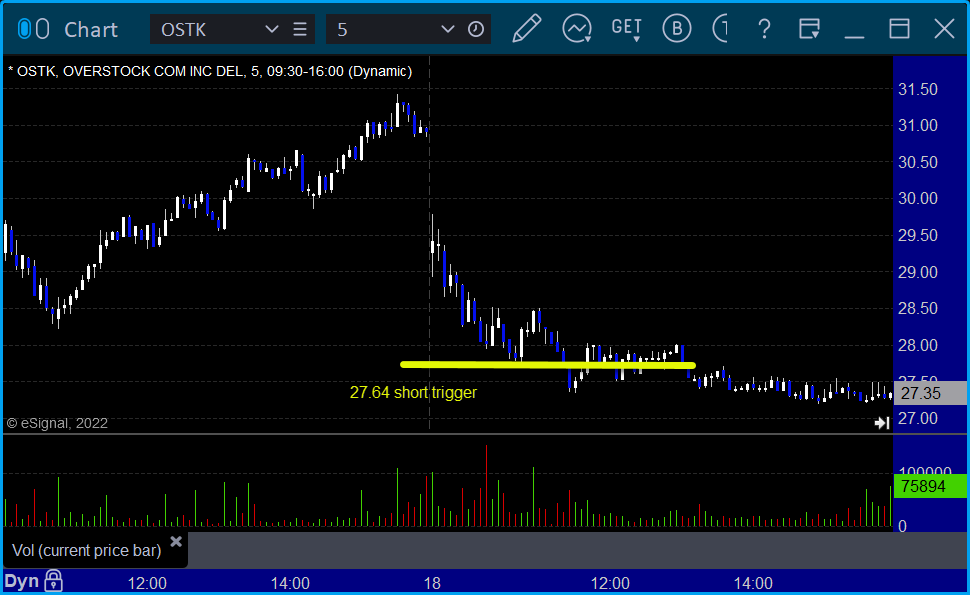This screenshot has width=970, height=595.
Task: Select the pencil drawing tools icon
Action: [526, 28]
